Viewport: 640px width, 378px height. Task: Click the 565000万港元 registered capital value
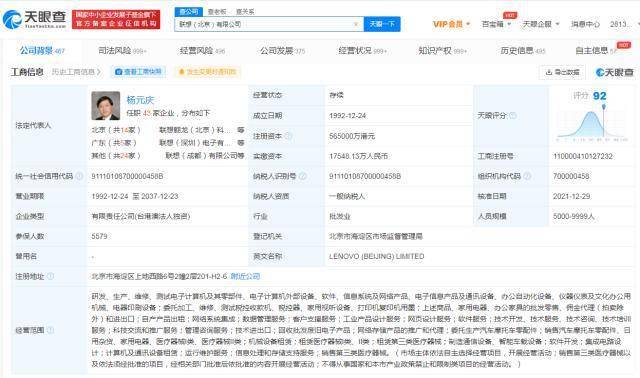352,136
